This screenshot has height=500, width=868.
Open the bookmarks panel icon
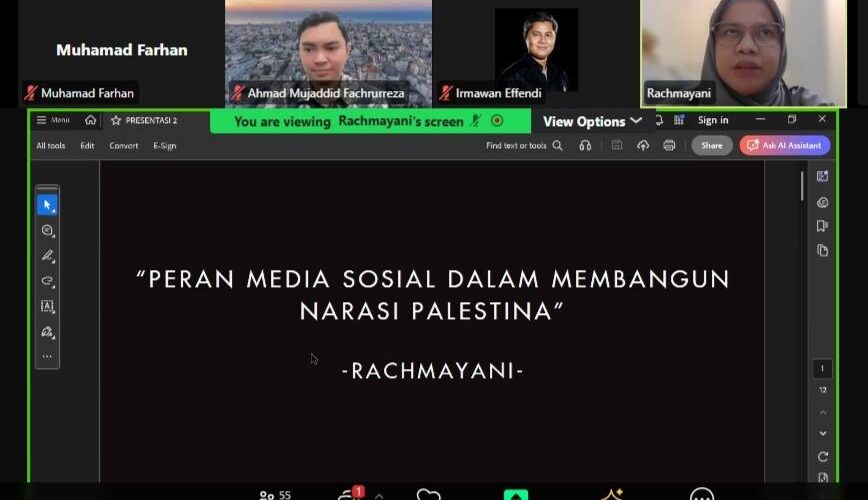pyautogui.click(x=822, y=226)
